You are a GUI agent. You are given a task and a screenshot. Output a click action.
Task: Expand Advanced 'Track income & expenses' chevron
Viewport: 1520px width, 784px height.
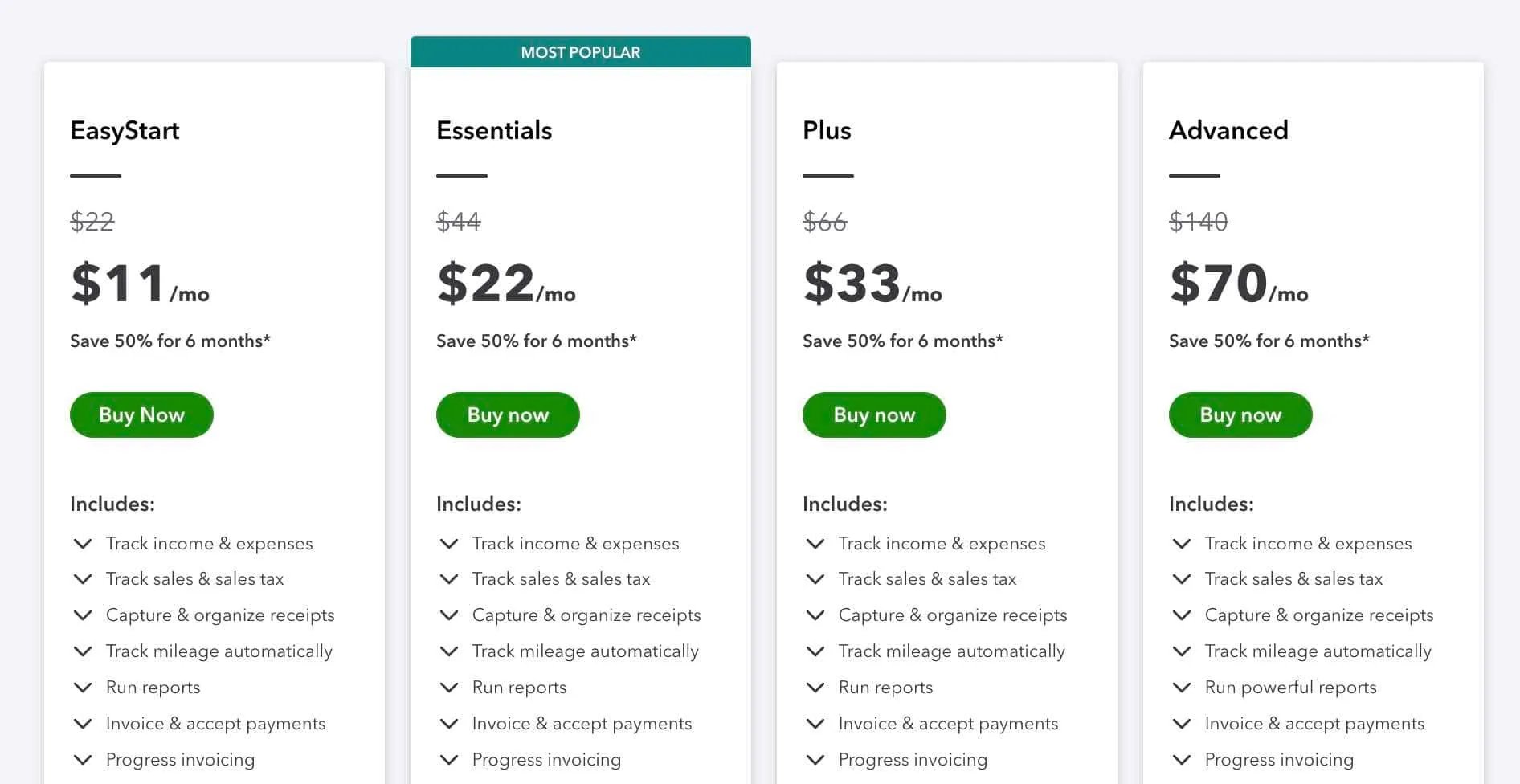1181,544
